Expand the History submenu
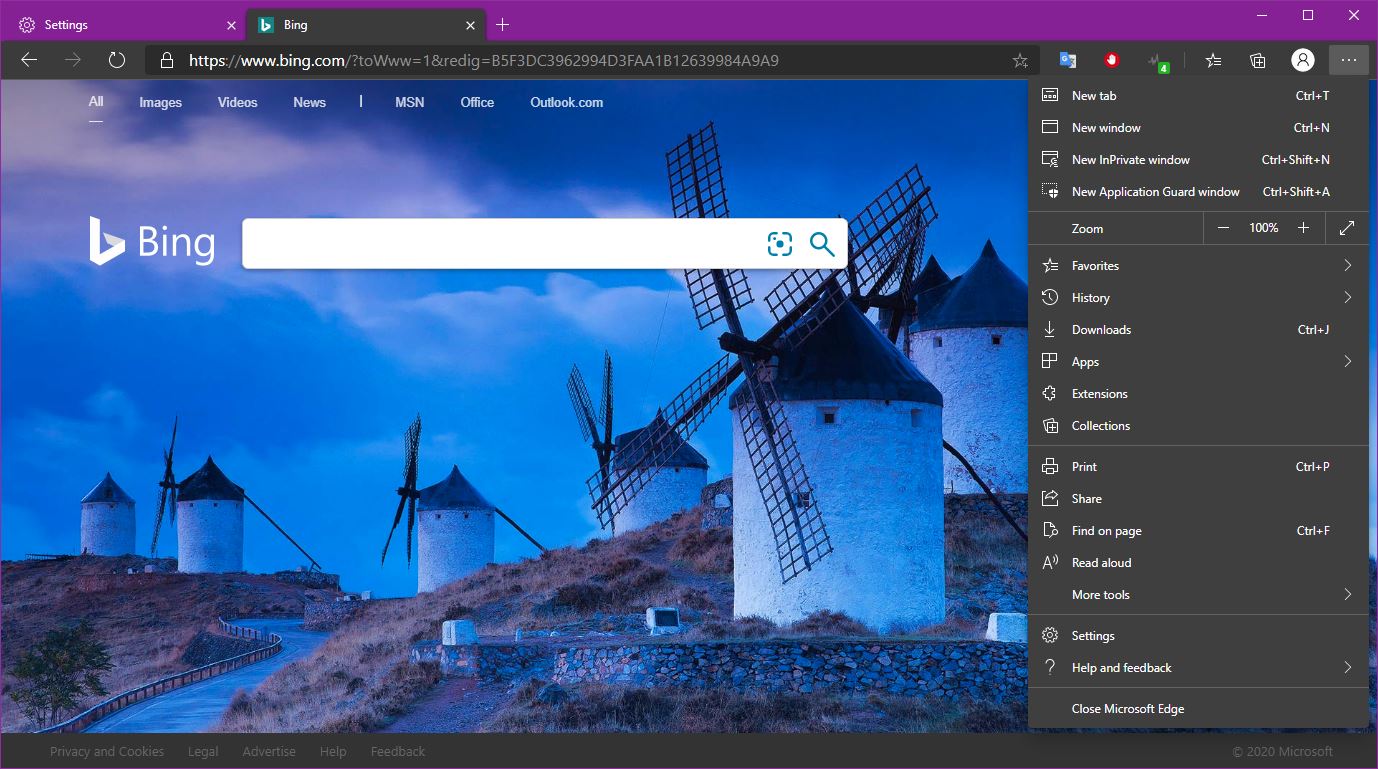The width and height of the screenshot is (1378, 769). coord(1198,298)
